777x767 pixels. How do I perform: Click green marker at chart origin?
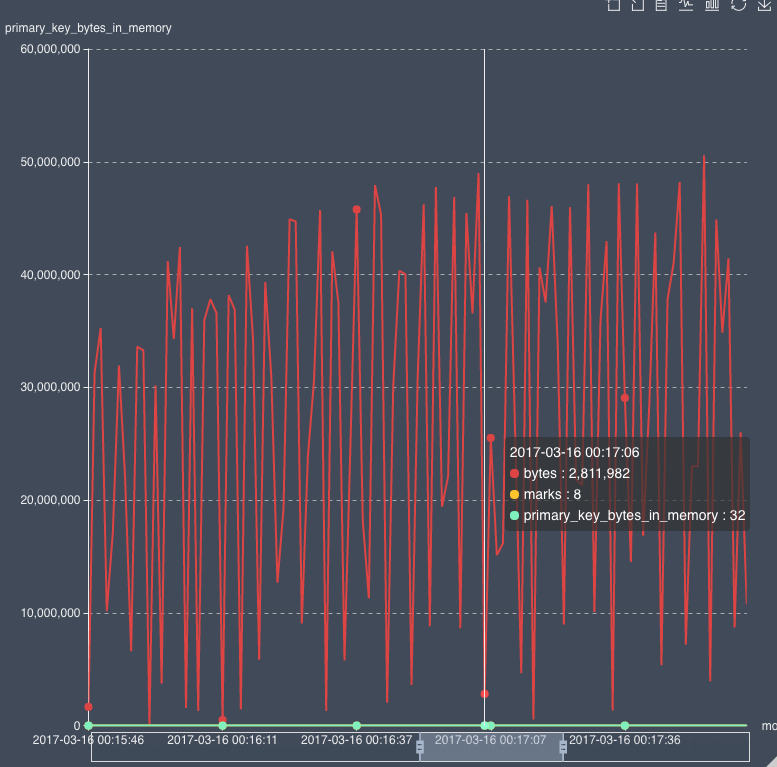coord(89,725)
